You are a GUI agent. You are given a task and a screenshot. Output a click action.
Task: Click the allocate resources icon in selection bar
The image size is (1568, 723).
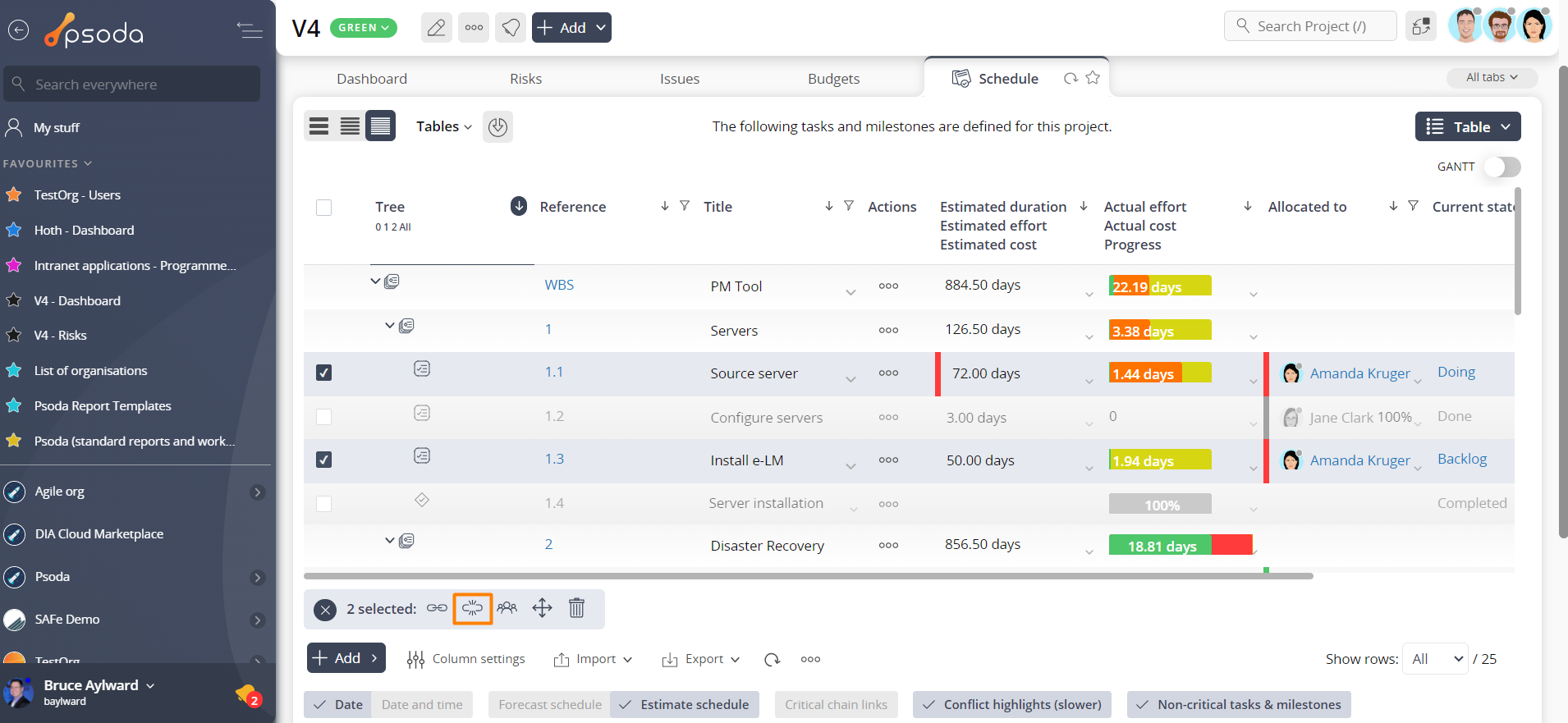pos(507,608)
